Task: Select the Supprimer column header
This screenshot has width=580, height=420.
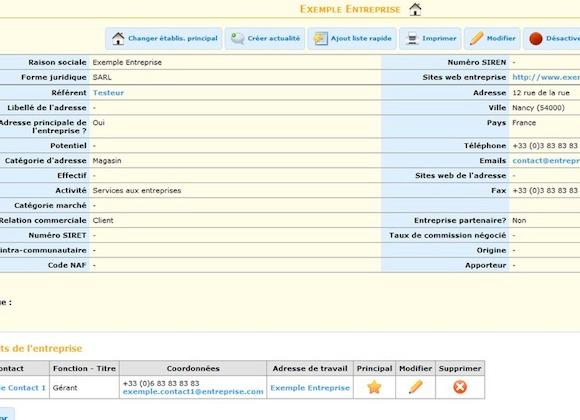Action: (x=460, y=369)
